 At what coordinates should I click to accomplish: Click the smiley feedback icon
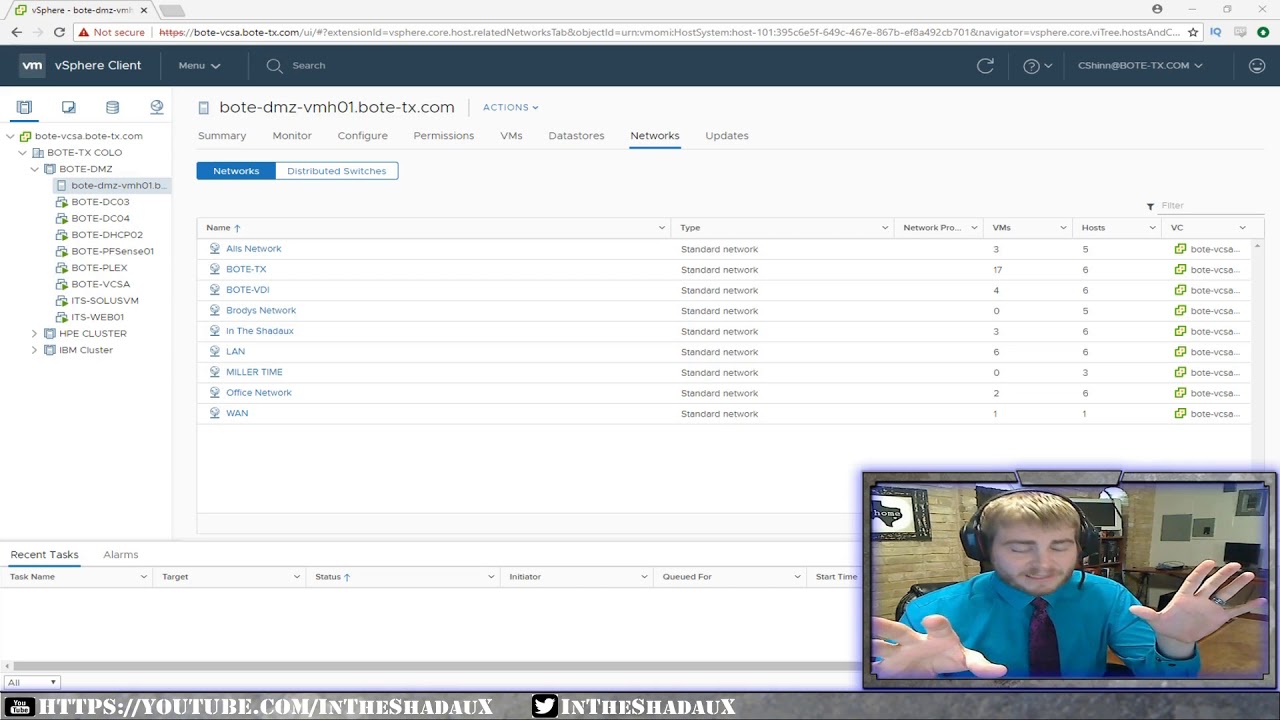[1257, 66]
